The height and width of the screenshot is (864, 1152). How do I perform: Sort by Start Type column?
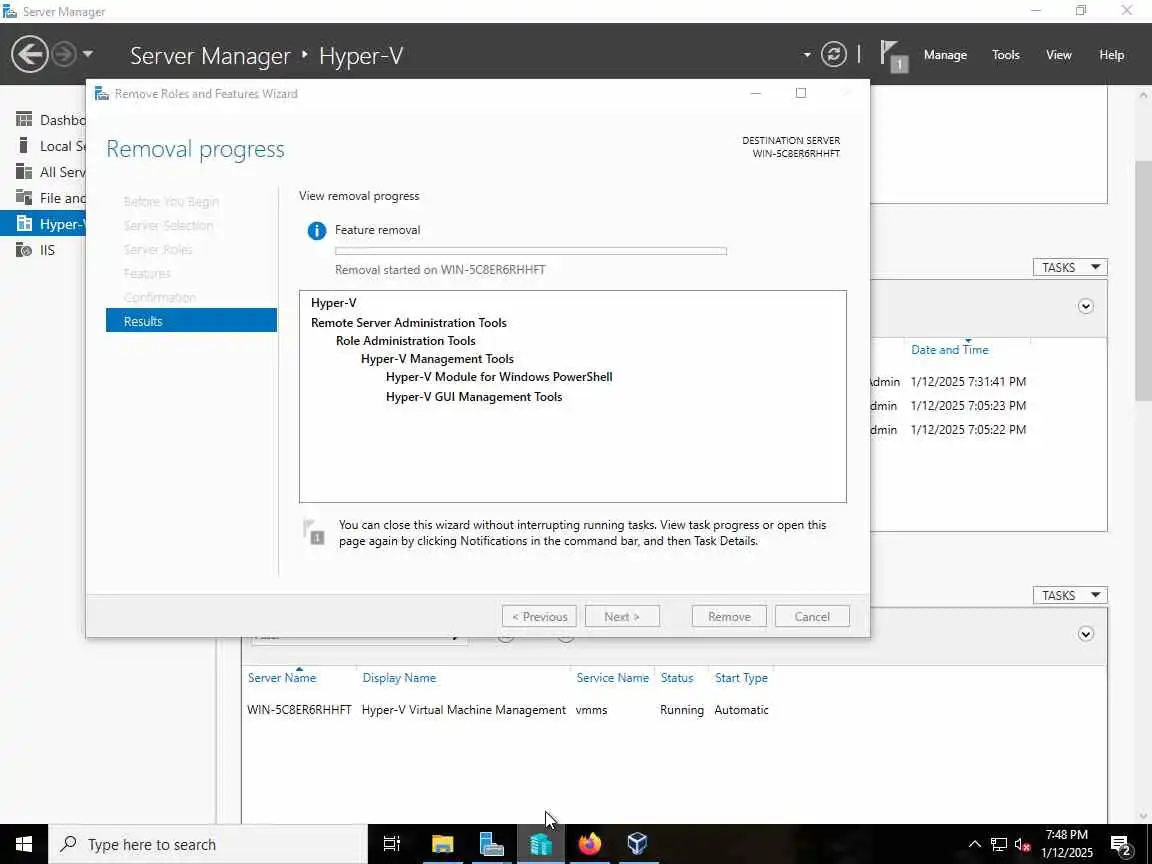(741, 677)
